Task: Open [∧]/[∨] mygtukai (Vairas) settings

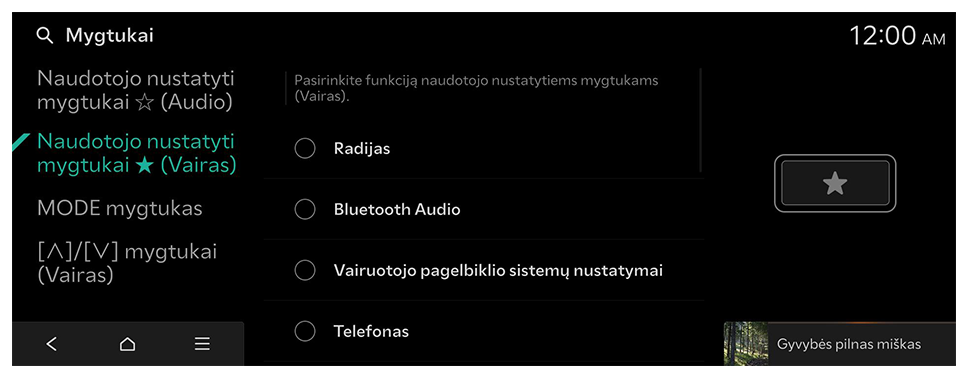Action: click(127, 263)
